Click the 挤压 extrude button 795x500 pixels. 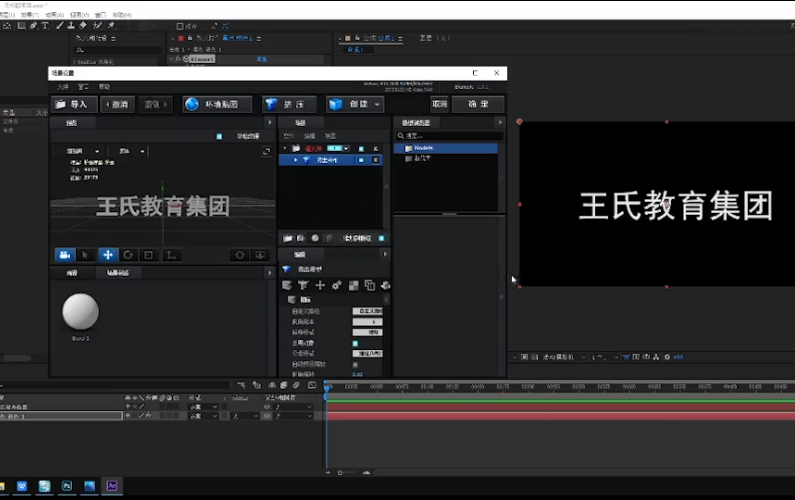pyautogui.click(x=290, y=104)
